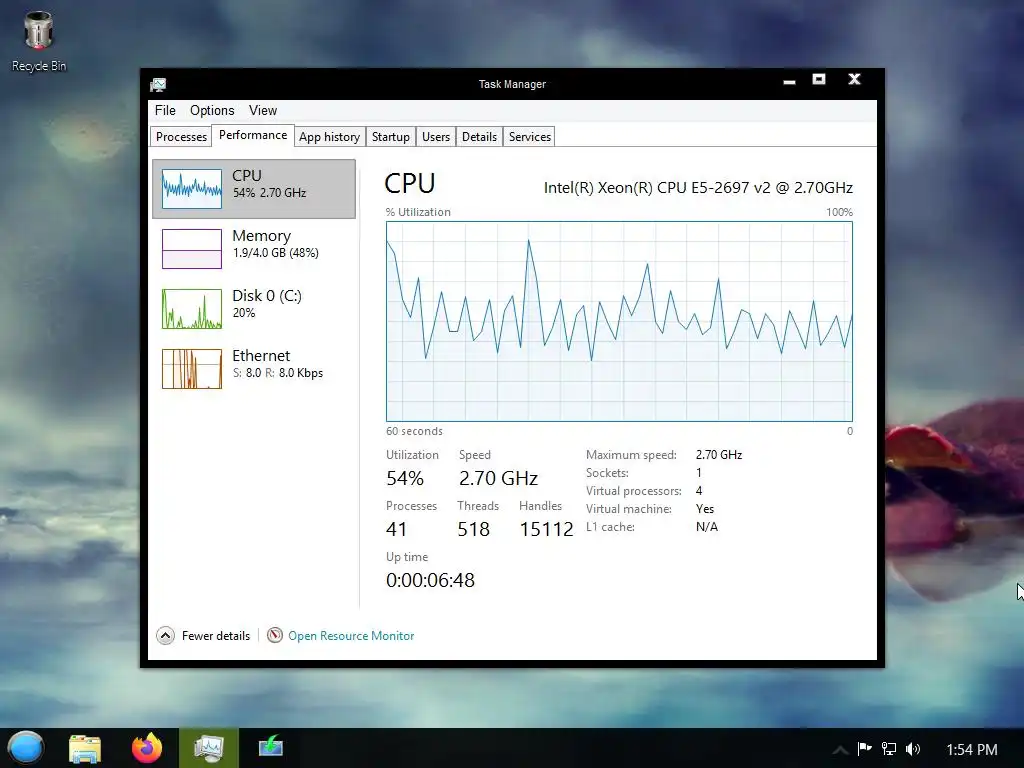Click the Resource Monitor gauge icon
The width and height of the screenshot is (1024, 768).
coord(275,635)
